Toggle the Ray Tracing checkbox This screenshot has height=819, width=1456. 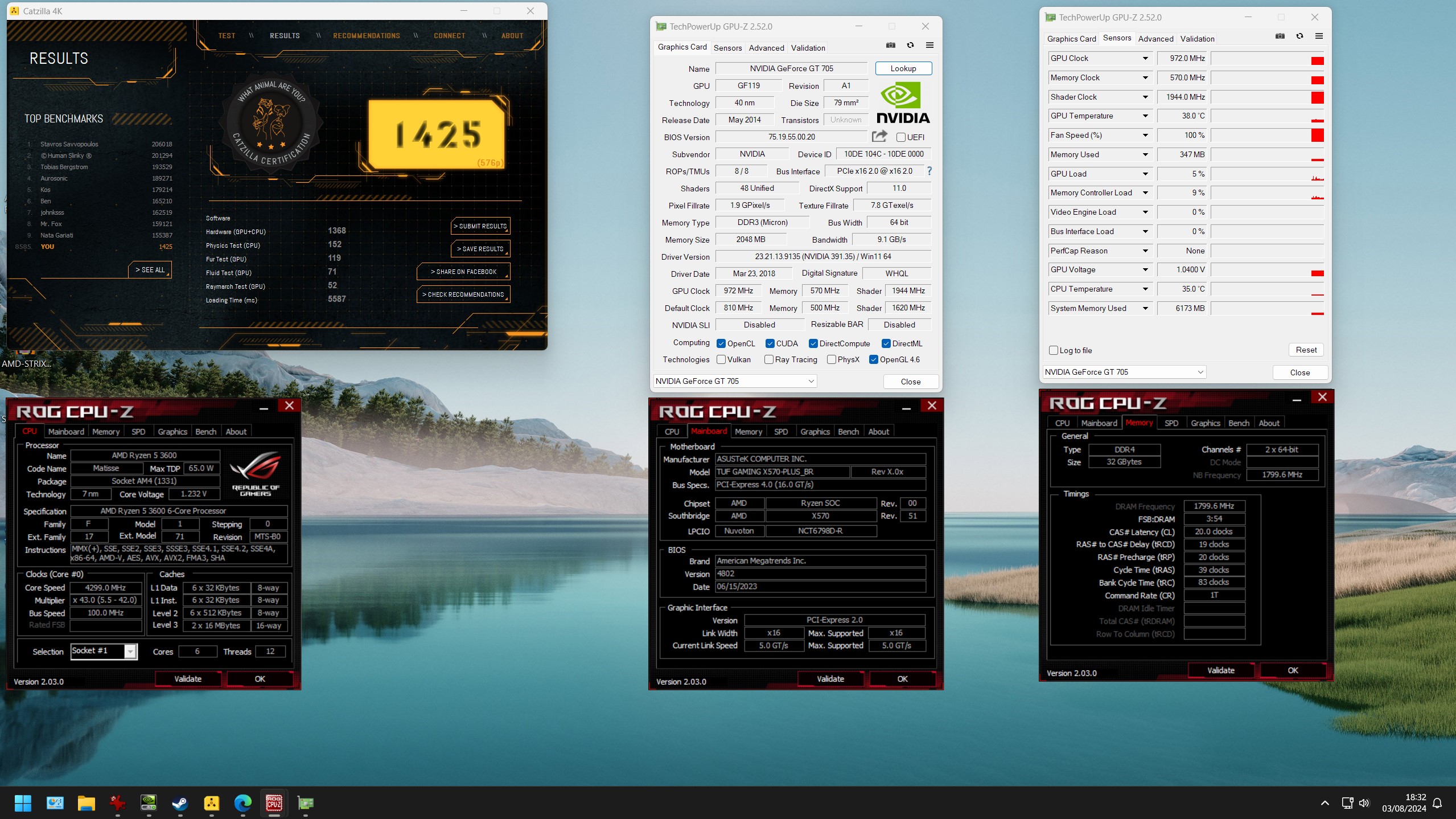769,359
